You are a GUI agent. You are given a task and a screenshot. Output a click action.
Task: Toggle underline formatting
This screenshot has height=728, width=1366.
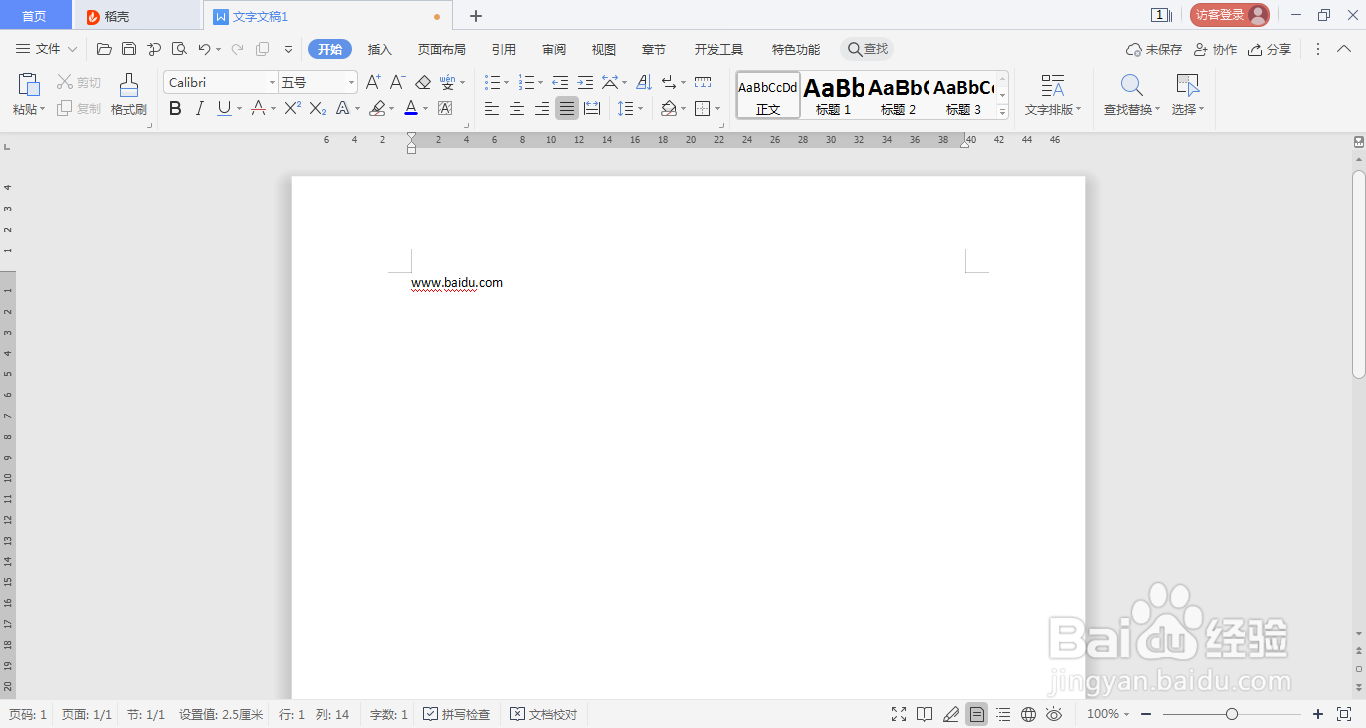[x=224, y=108]
